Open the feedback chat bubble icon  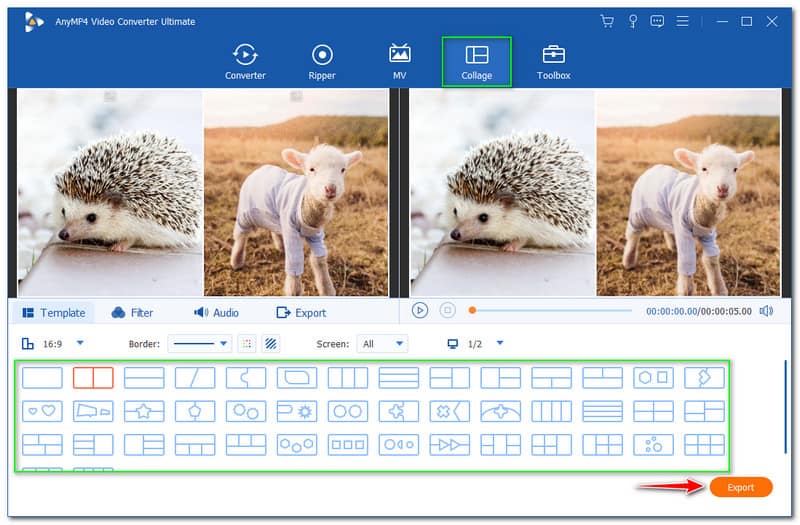click(x=658, y=21)
